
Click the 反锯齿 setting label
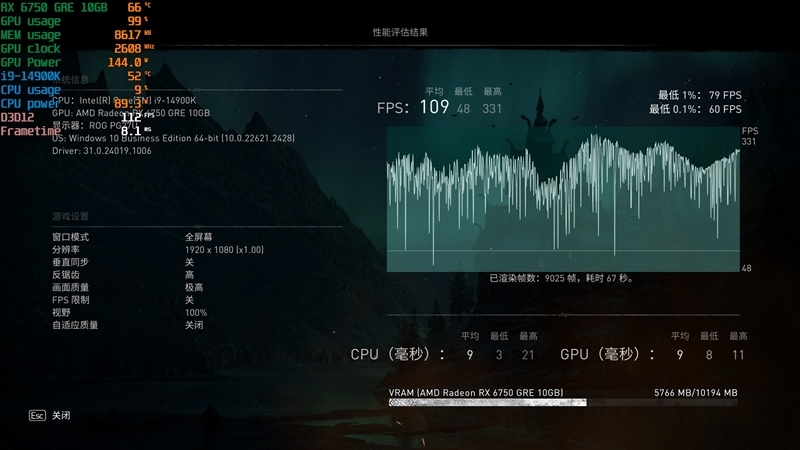pyautogui.click(x=66, y=275)
